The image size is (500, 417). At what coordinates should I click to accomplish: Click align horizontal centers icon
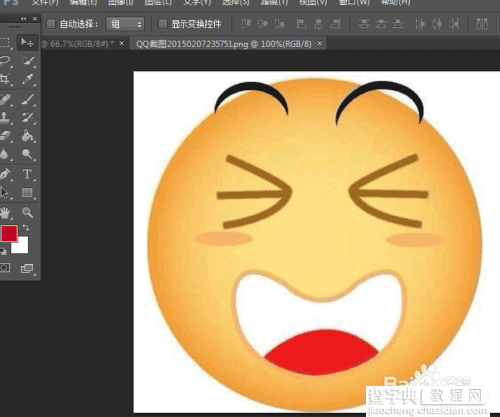click(x=319, y=24)
